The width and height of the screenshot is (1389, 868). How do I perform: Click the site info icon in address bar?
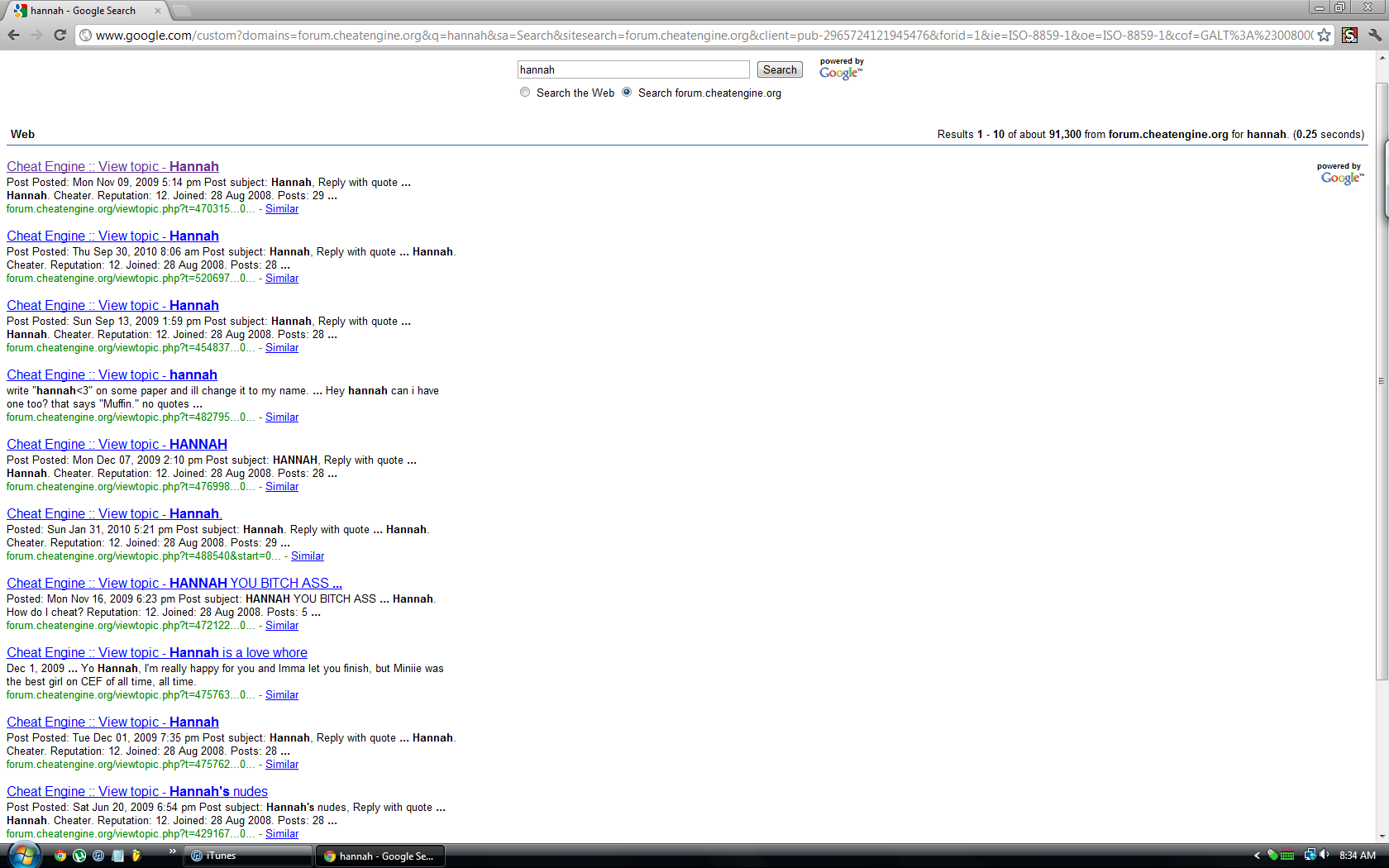(x=85, y=35)
